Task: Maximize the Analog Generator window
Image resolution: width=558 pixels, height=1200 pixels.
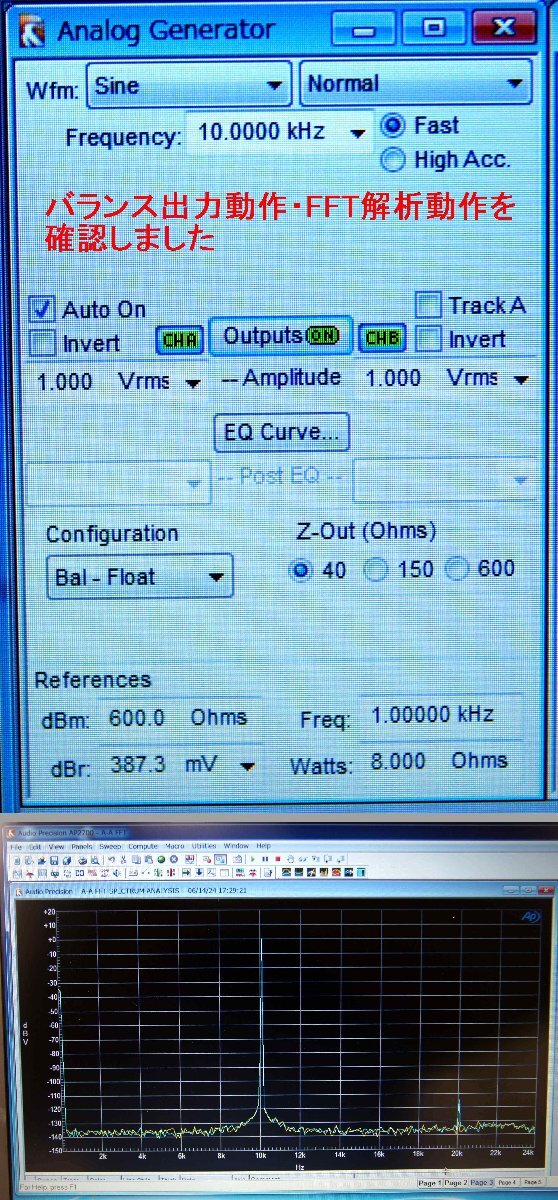Action: tap(433, 28)
